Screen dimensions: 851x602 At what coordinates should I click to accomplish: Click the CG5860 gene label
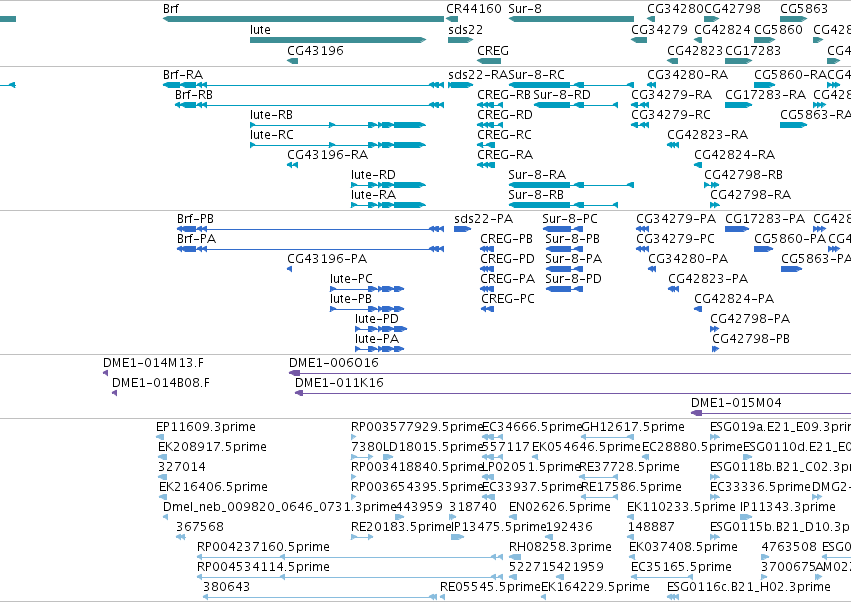point(778,30)
